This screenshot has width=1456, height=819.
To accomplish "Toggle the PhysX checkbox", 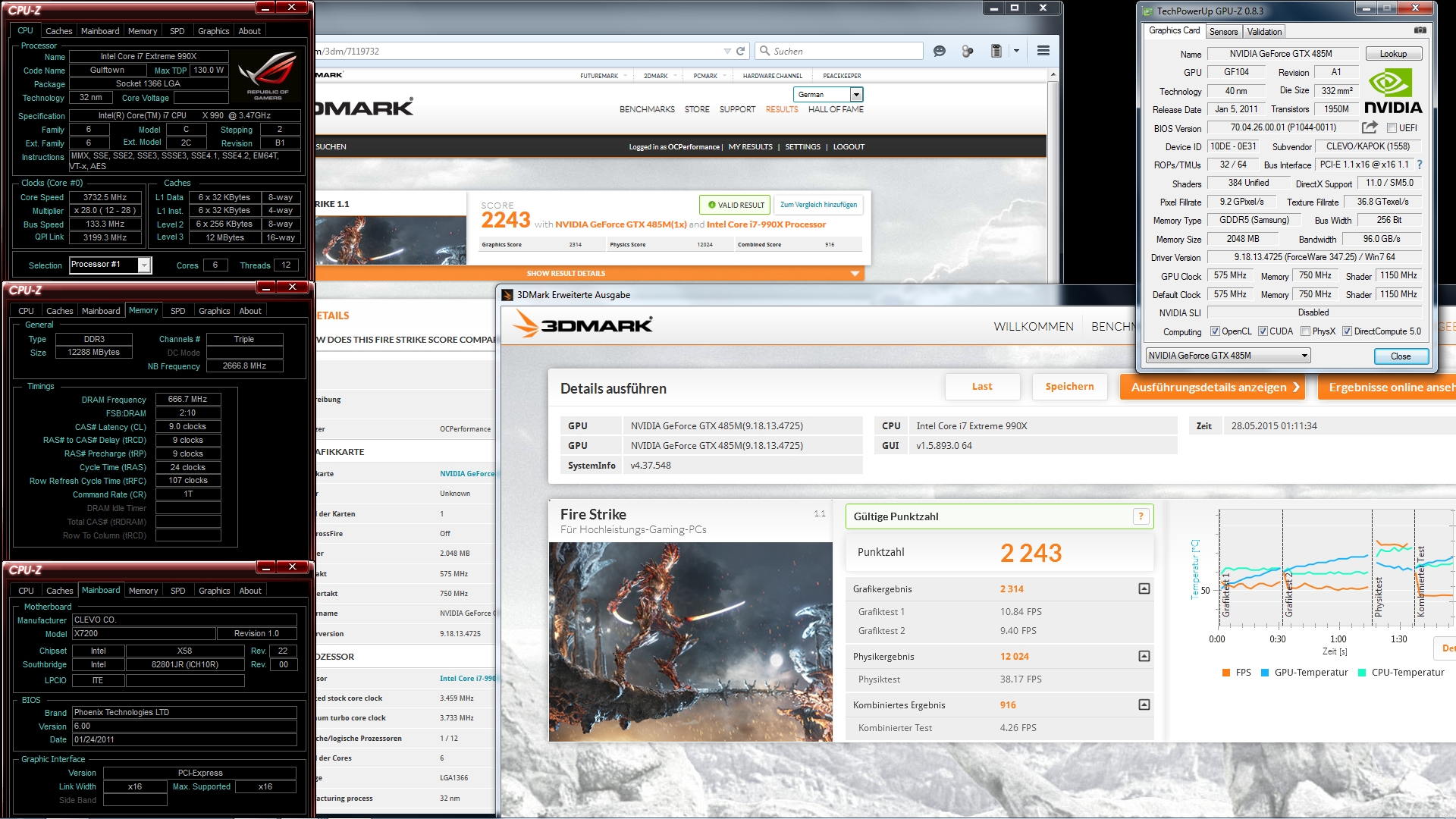I will click(1305, 331).
